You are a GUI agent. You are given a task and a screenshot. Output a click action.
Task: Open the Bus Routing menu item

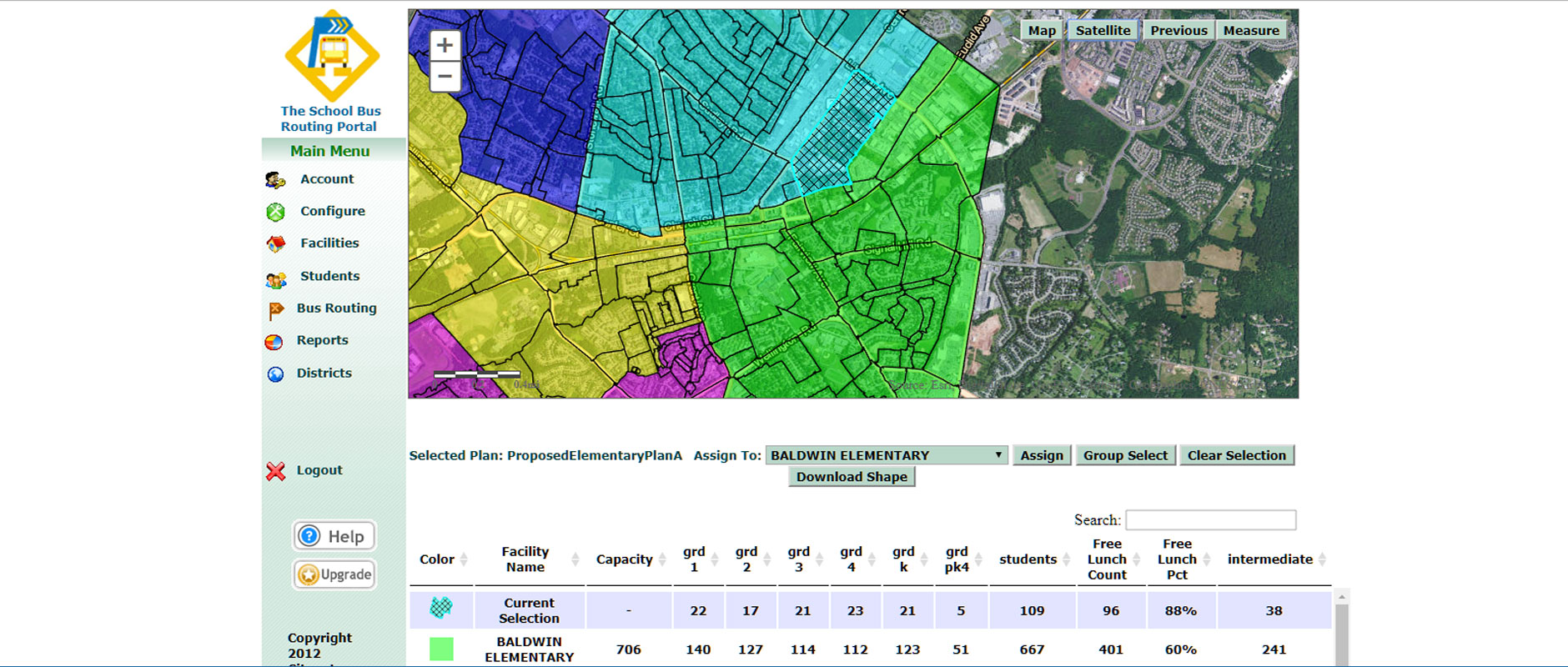coord(336,308)
